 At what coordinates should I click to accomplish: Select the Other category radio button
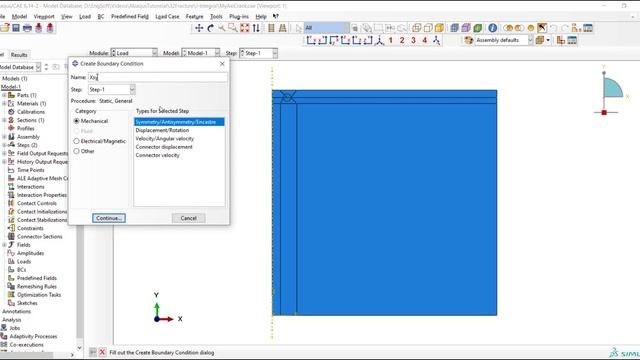76,151
